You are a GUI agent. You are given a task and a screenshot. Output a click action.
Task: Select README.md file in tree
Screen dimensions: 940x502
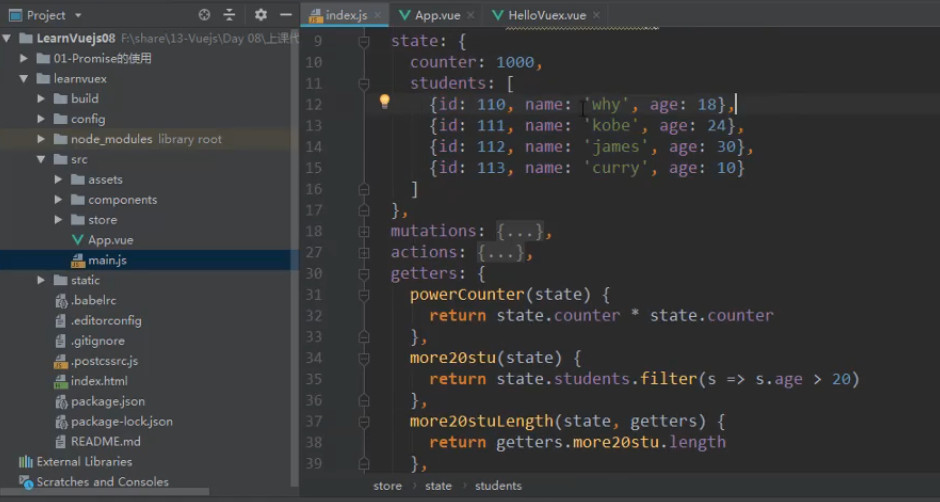point(98,441)
